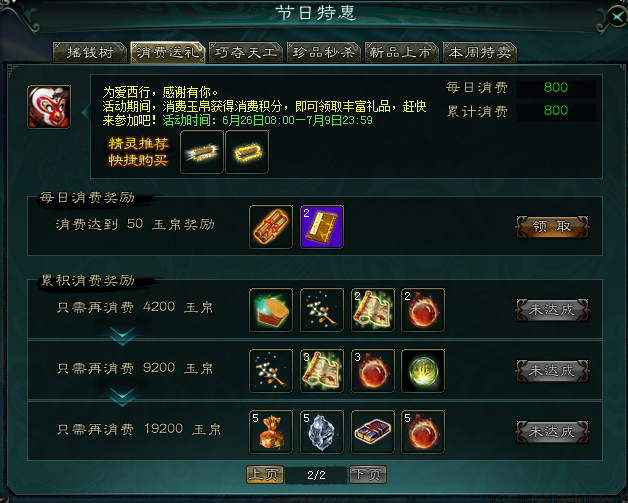Image resolution: width=628 pixels, height=503 pixels.
Task: Open the 巧夺天工 tab
Action: coord(246,52)
